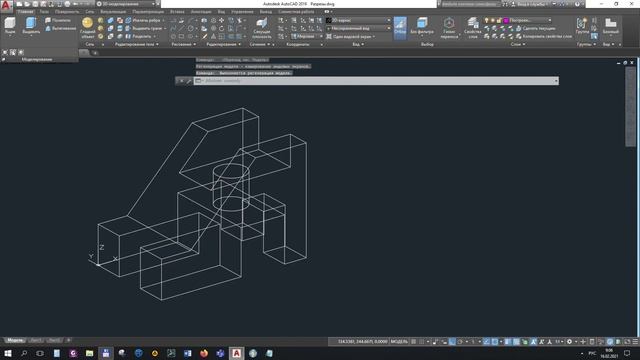
Task: Click the command line close X icon
Action: coord(182,81)
